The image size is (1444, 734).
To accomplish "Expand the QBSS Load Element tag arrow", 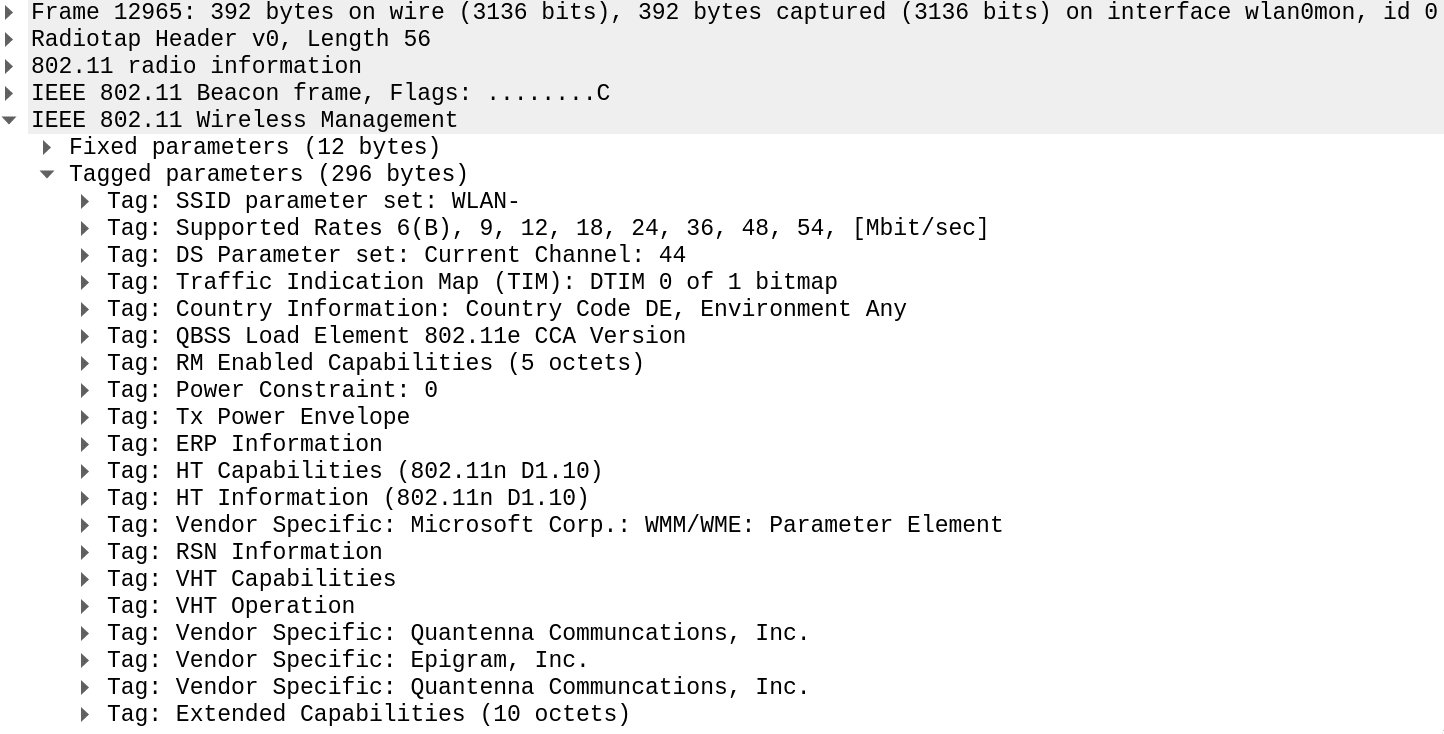I will [85, 337].
